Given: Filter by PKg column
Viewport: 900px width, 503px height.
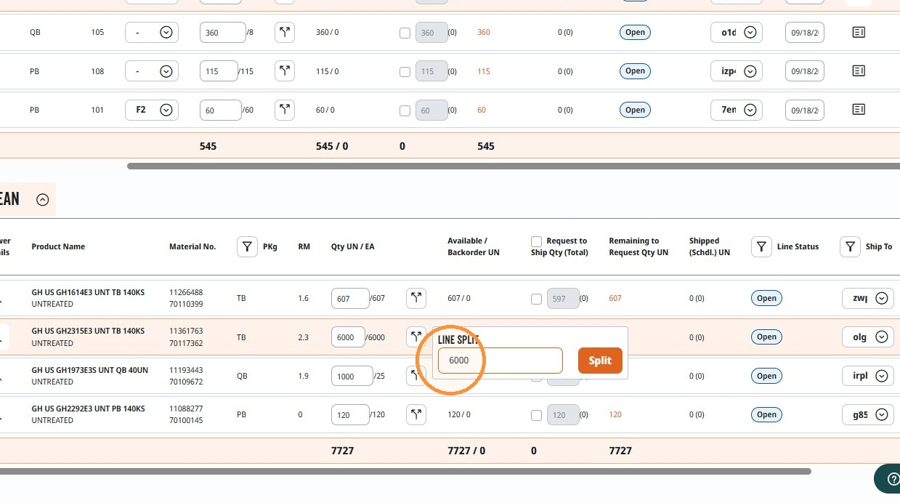Looking at the screenshot, I should coord(247,247).
